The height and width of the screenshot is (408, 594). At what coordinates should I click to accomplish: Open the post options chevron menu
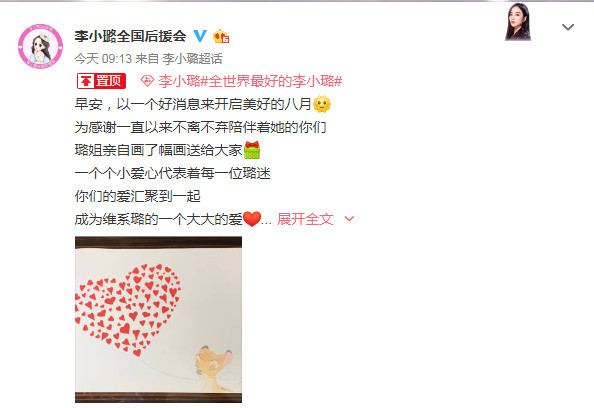567,27
